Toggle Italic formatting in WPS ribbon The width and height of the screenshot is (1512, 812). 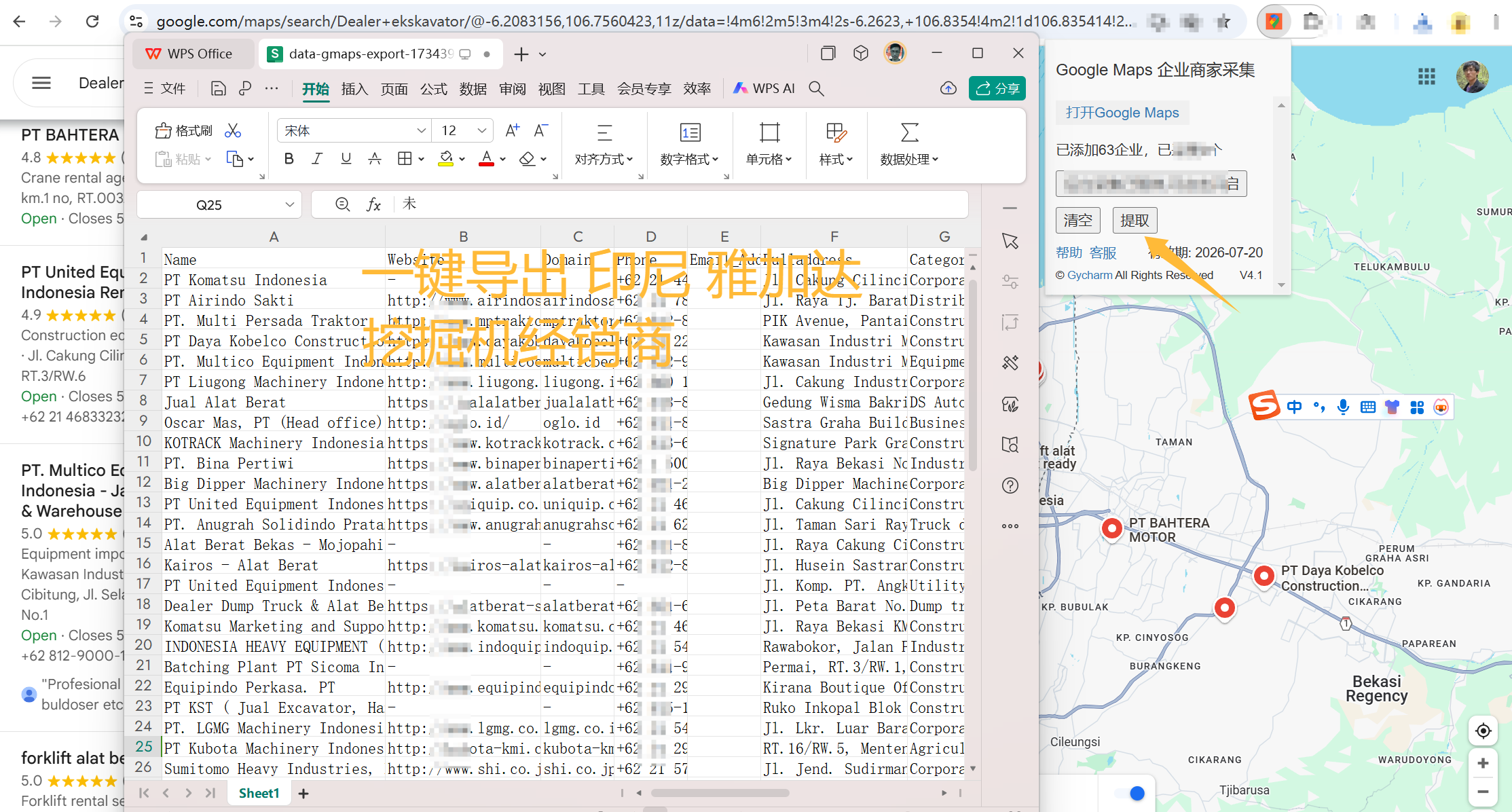317,159
